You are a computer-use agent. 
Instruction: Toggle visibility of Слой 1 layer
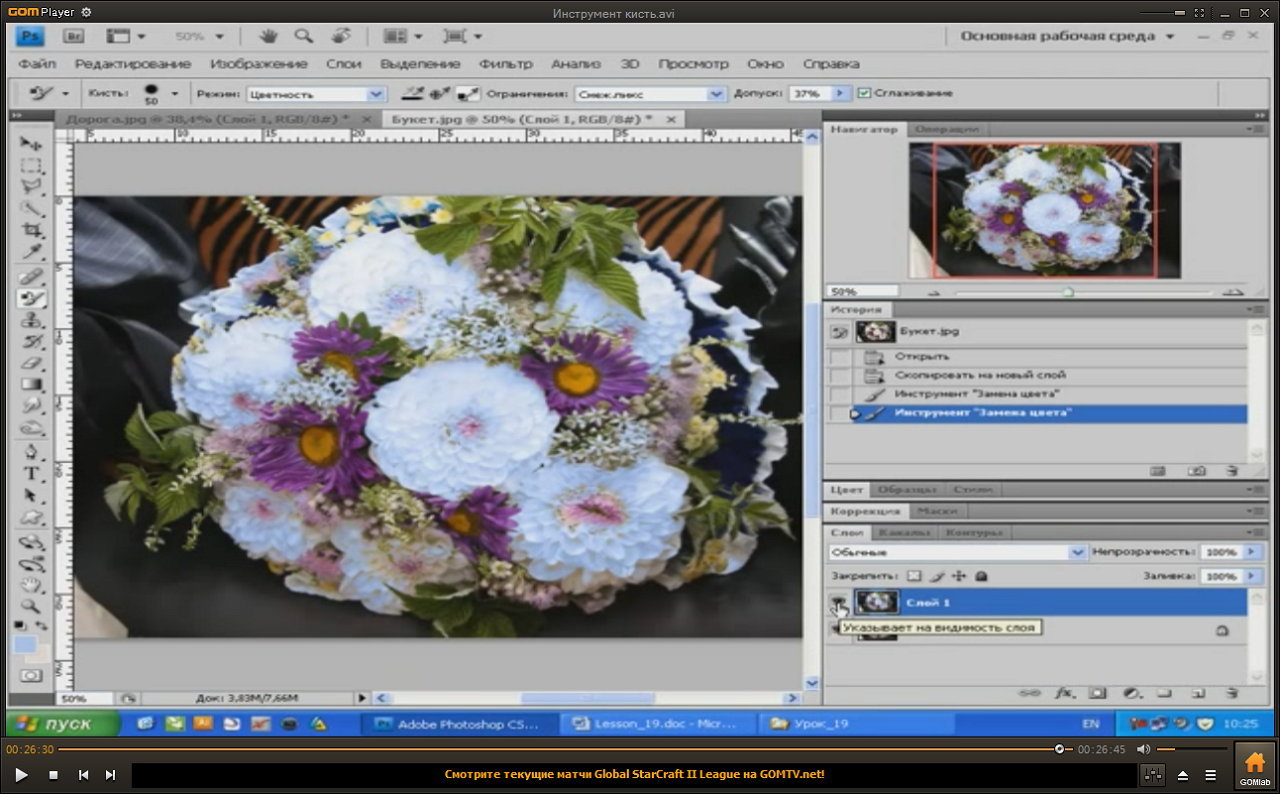[x=840, y=602]
